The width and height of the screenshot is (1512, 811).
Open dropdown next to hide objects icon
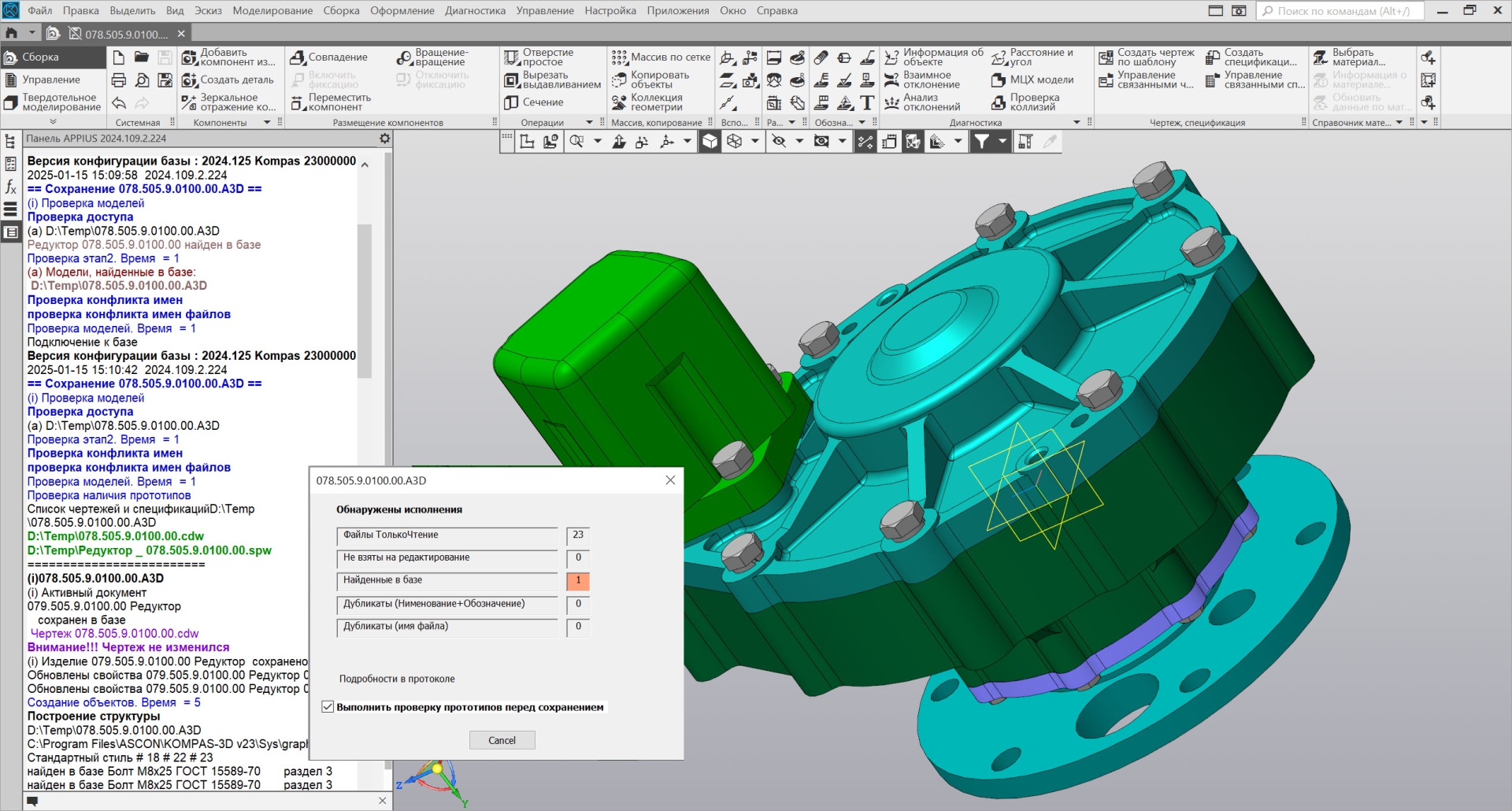(799, 142)
